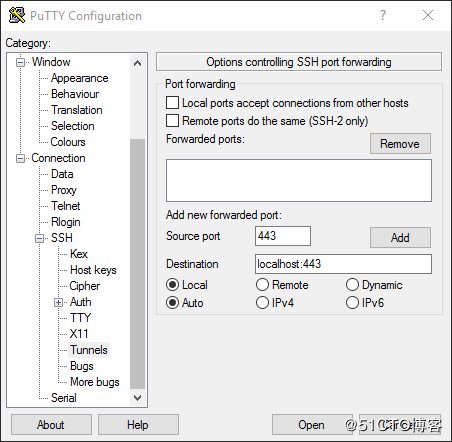Collapse the SSH tree node

[40, 238]
